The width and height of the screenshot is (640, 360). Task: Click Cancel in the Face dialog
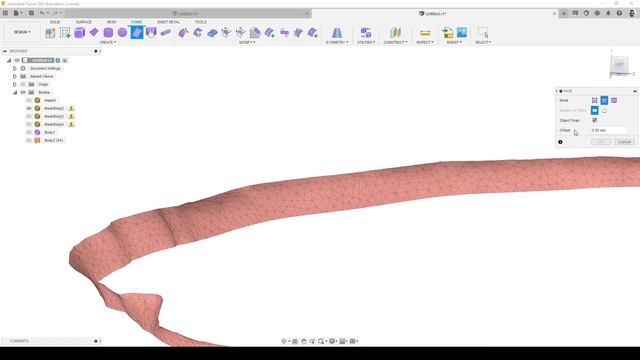[x=624, y=142]
